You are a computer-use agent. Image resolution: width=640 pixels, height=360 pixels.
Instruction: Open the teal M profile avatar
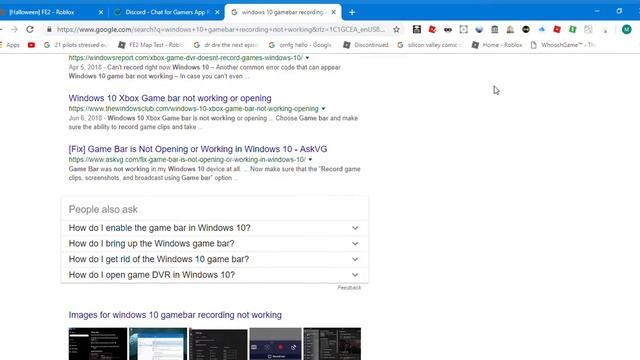(627, 29)
